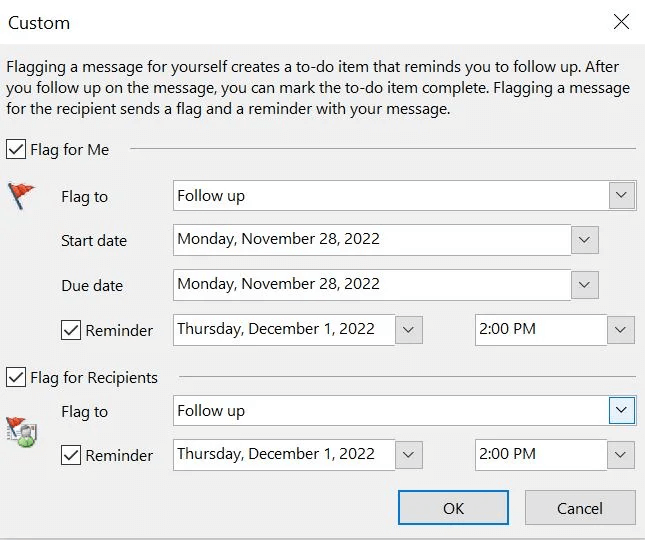This screenshot has width=645, height=540.
Task: Expand my reminder date dropdown arrow
Action: click(409, 330)
